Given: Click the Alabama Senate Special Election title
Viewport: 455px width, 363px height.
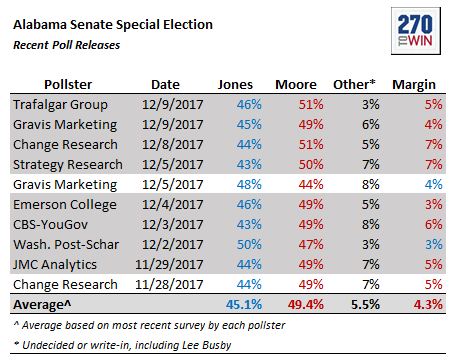Looking at the screenshot, I should [x=113, y=25].
